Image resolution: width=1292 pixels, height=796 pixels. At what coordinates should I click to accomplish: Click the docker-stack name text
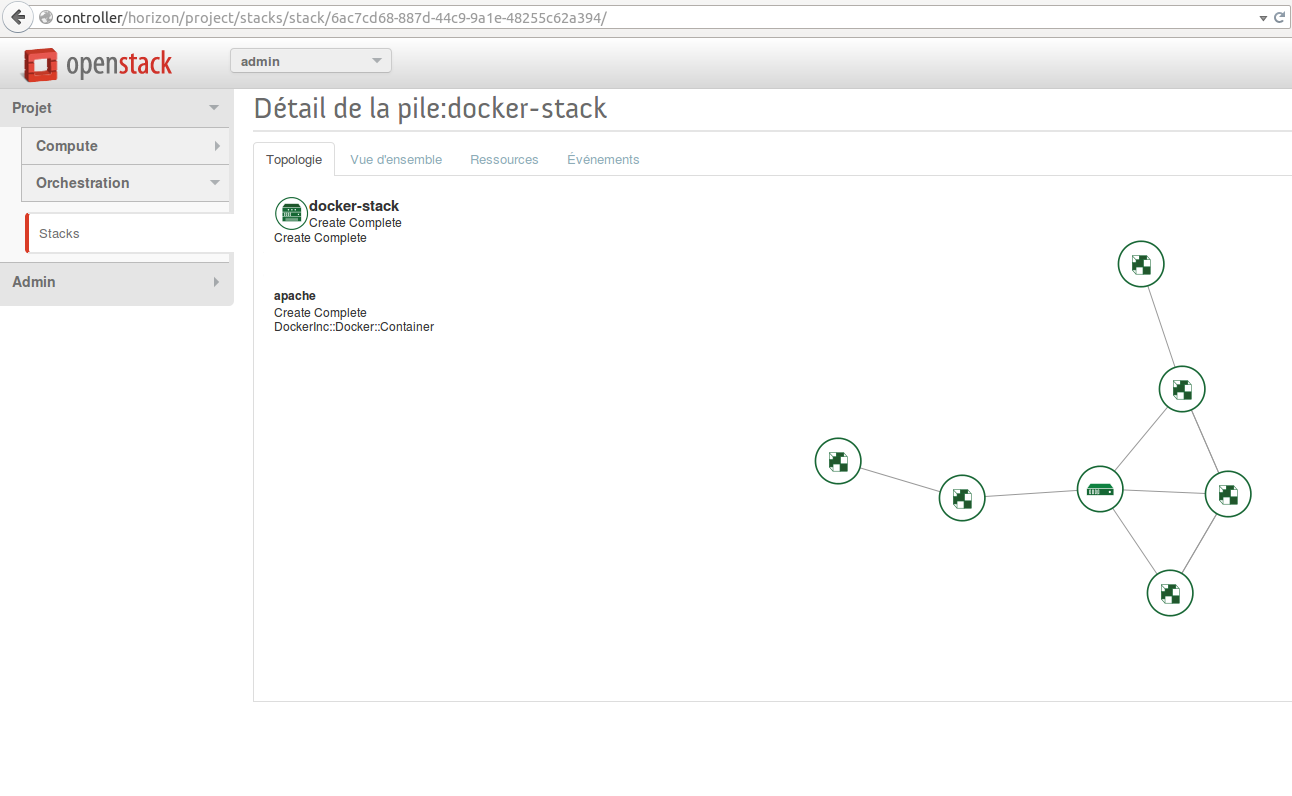pyautogui.click(x=354, y=206)
